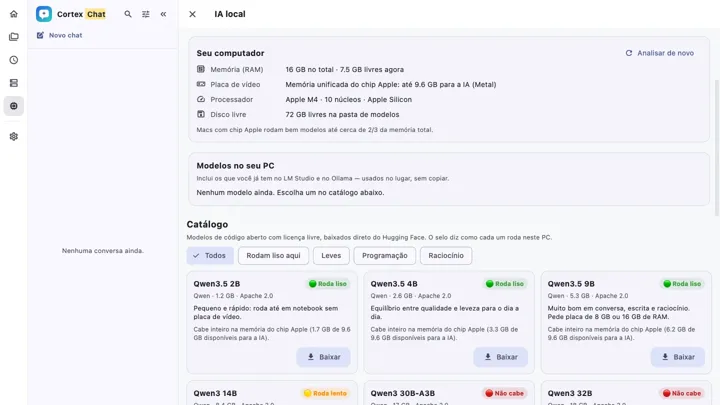Select the local AI chip sidebar icon
Screen dimensions: 720x405
coord(14,106)
